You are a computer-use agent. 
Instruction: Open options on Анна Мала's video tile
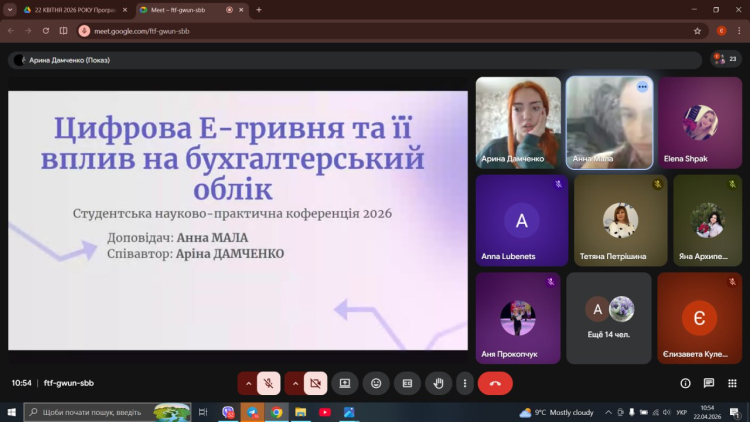(x=642, y=87)
